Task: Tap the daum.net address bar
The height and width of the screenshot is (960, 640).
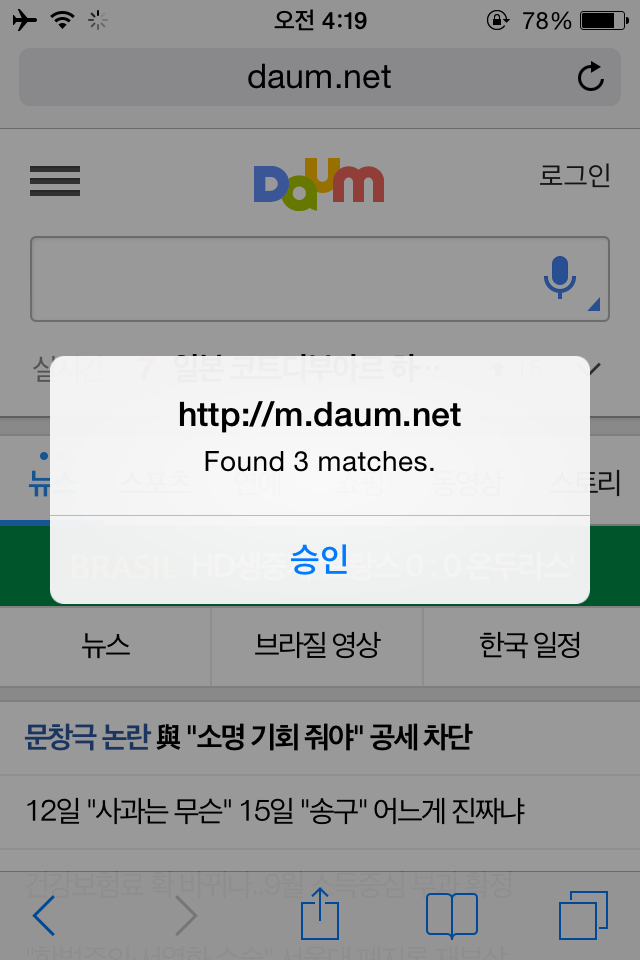Action: [x=320, y=77]
